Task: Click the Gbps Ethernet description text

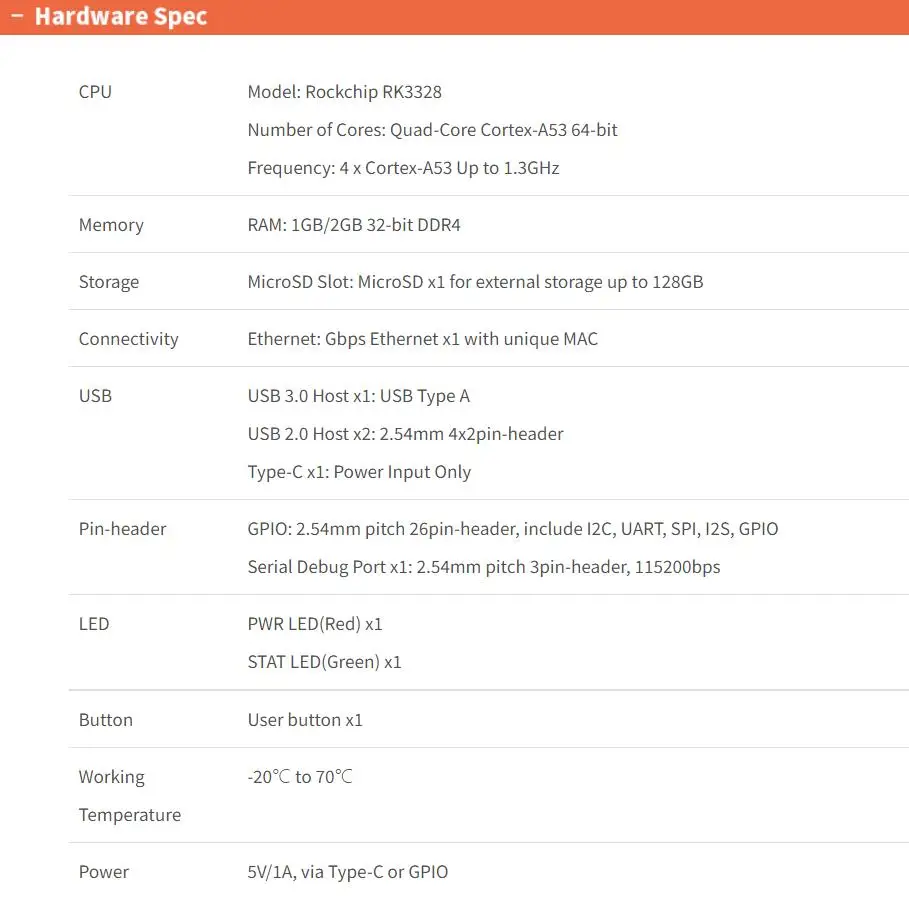Action: (x=422, y=339)
